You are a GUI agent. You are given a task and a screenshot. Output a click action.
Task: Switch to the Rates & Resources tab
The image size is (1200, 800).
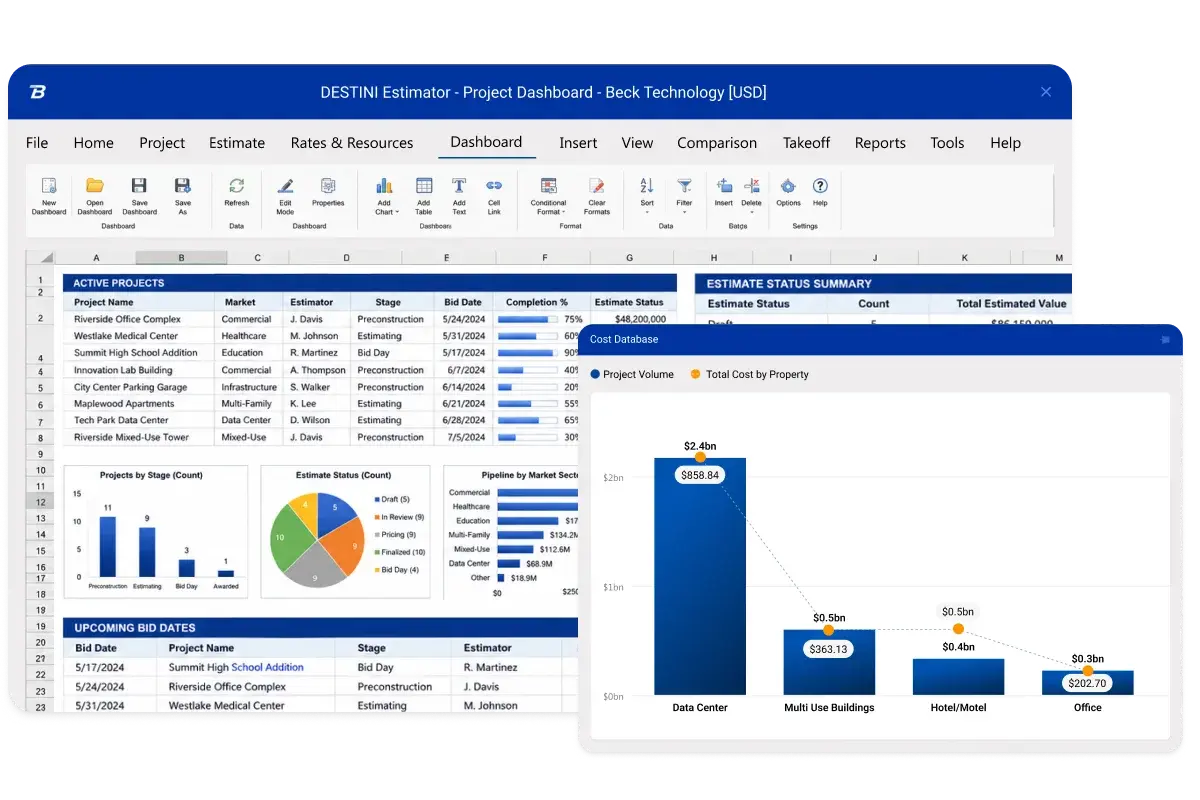[352, 143]
